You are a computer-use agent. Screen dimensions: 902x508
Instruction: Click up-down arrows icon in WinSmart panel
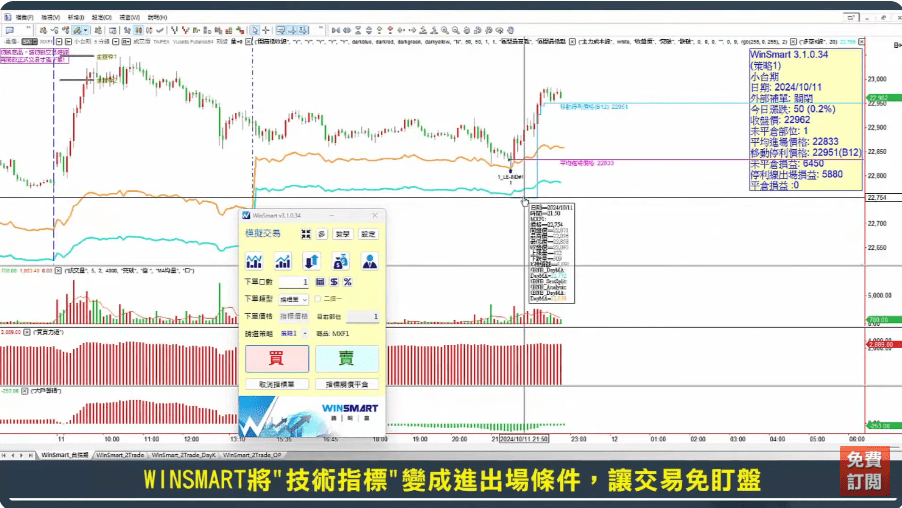tap(311, 261)
